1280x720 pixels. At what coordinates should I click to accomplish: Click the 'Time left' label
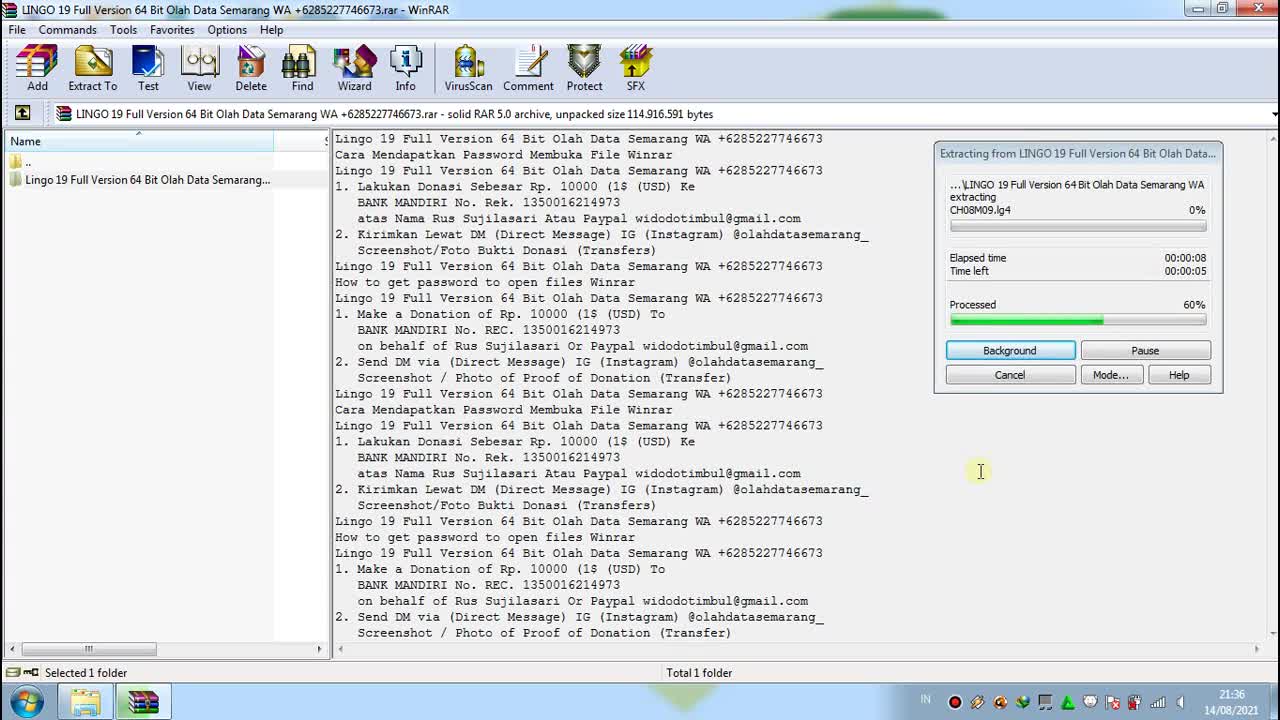(x=969, y=271)
